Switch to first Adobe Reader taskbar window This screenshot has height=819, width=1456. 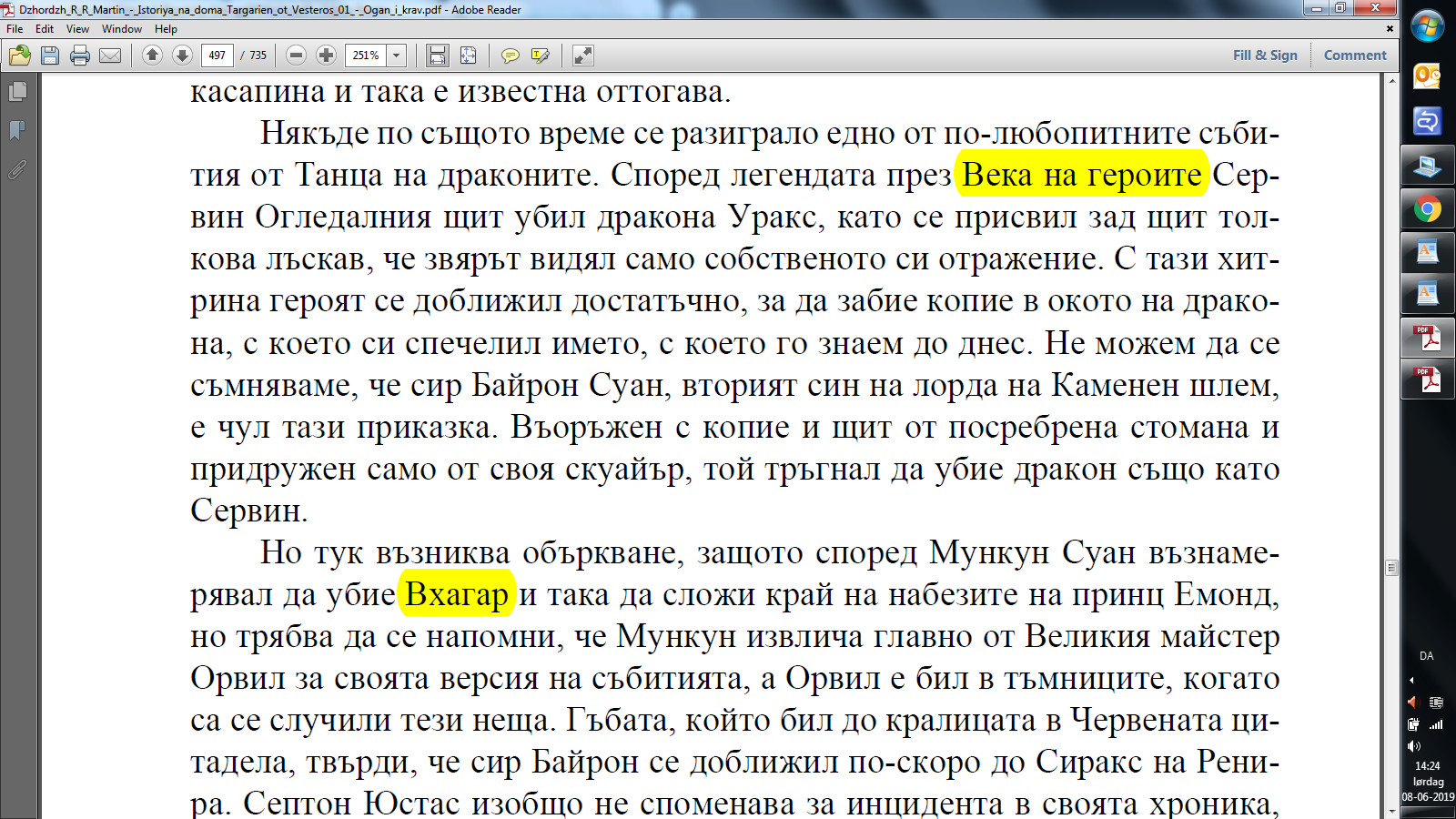pos(1427,339)
